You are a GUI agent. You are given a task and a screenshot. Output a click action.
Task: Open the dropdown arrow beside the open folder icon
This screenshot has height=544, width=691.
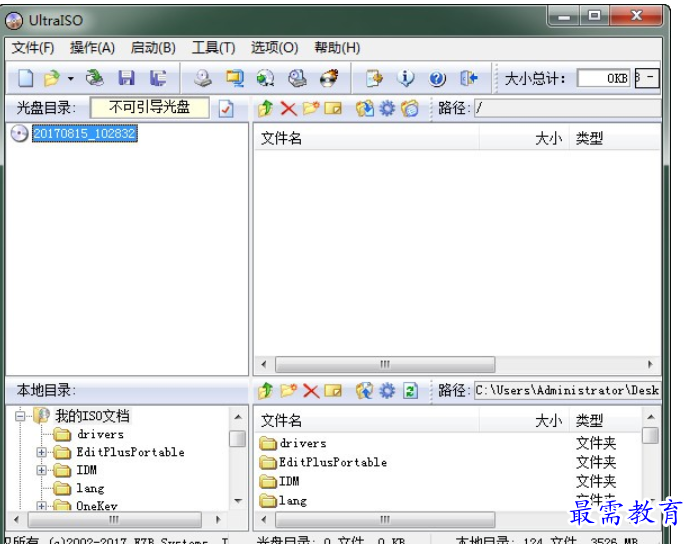pos(71,79)
